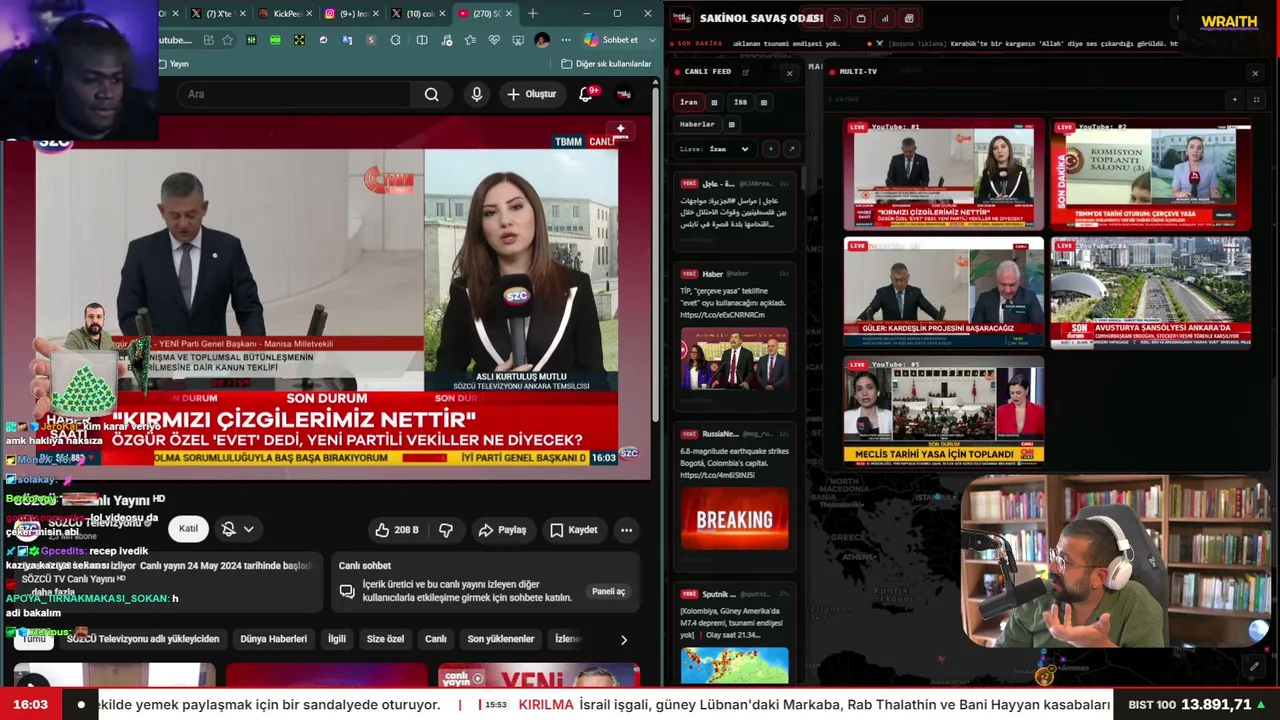Show more category chips with right arrow

(x=624, y=640)
